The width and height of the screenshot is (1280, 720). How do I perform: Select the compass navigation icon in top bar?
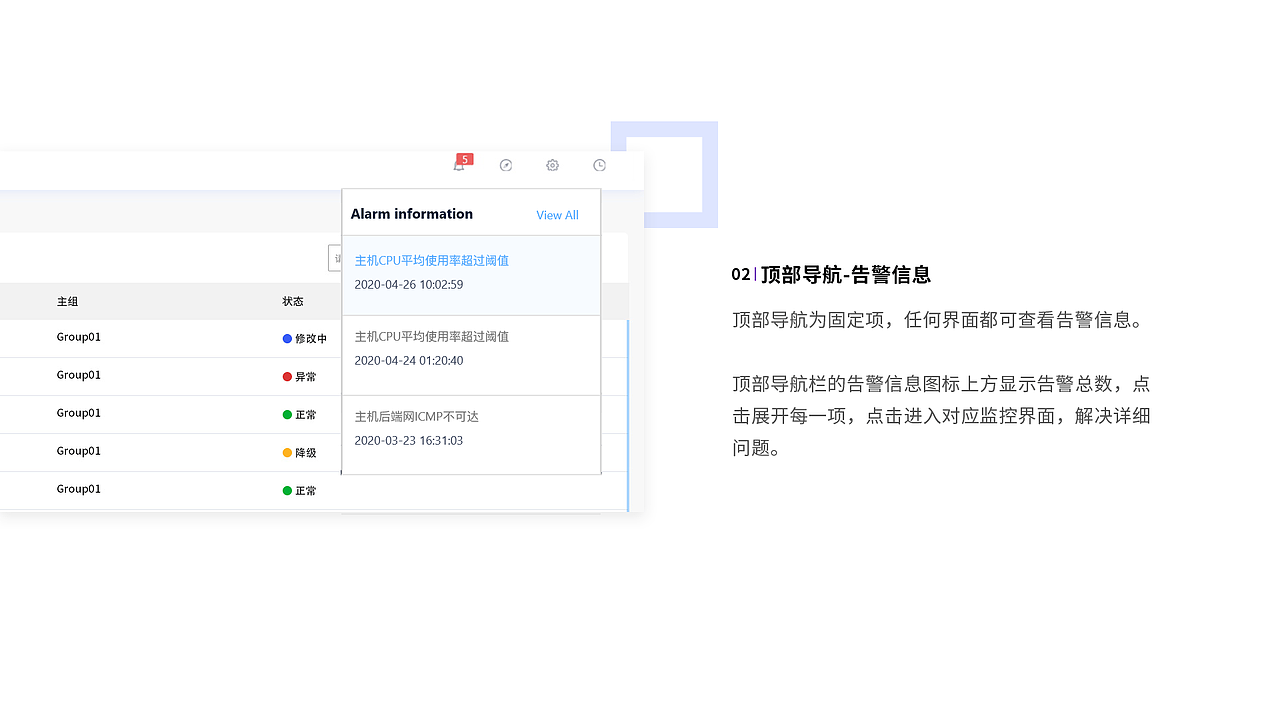[506, 165]
